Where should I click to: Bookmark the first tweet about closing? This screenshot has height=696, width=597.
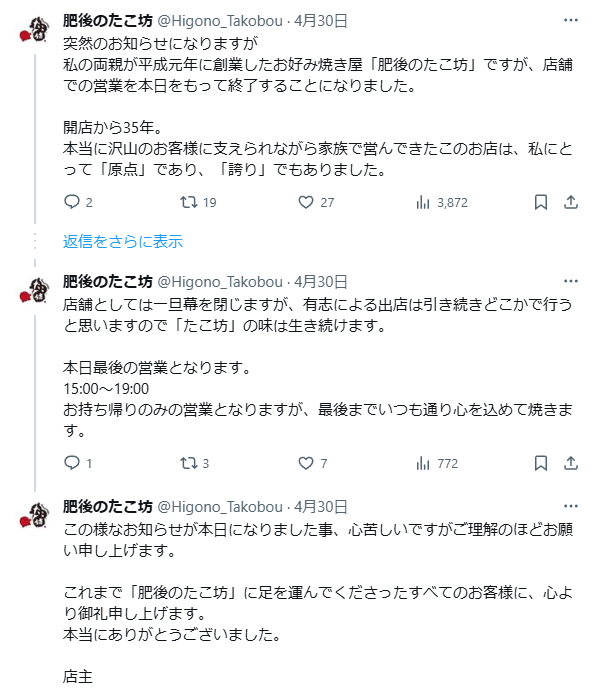541,202
